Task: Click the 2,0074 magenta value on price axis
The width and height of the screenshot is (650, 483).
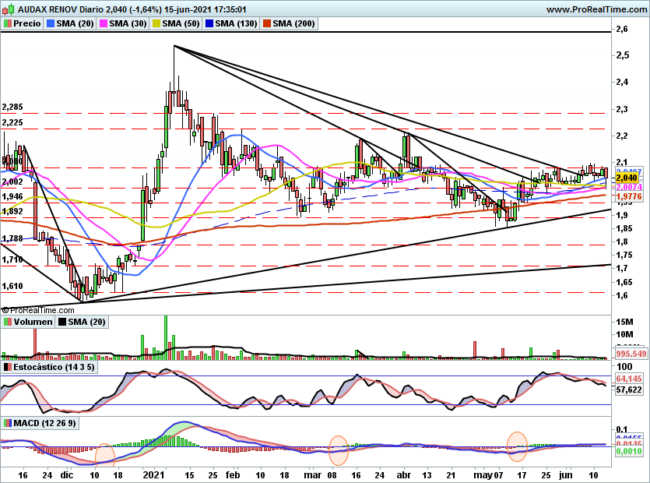Action: (x=629, y=187)
